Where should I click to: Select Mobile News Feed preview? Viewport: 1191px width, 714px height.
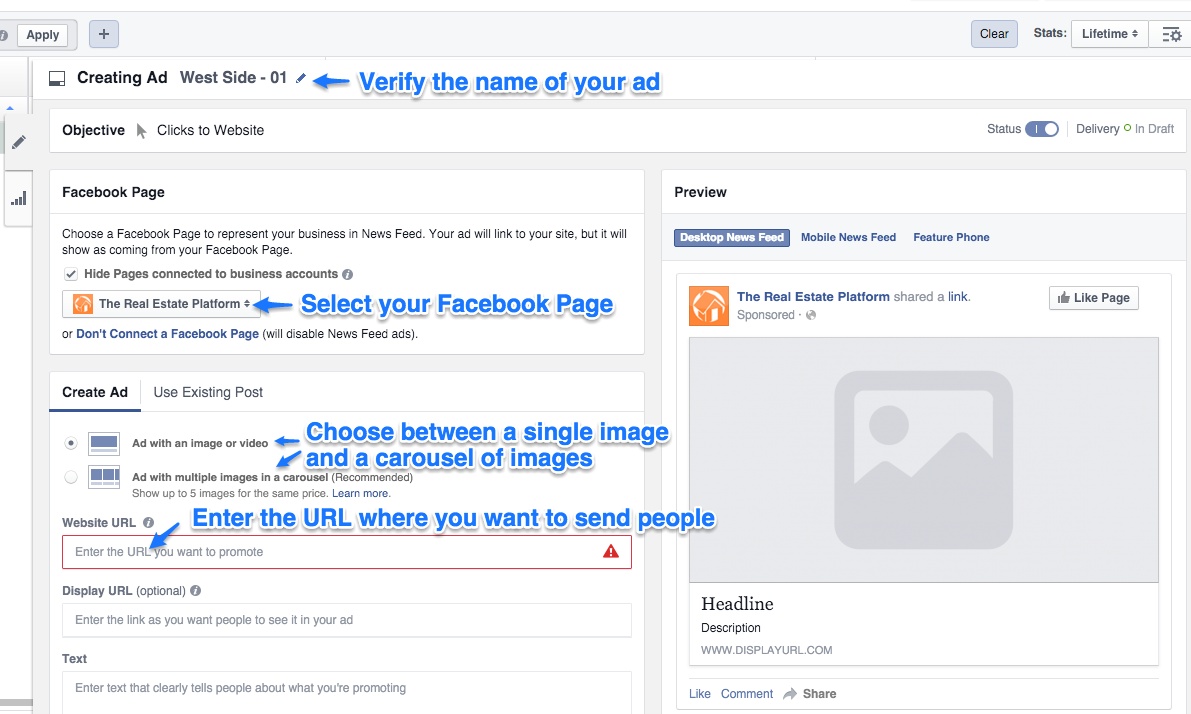click(848, 238)
